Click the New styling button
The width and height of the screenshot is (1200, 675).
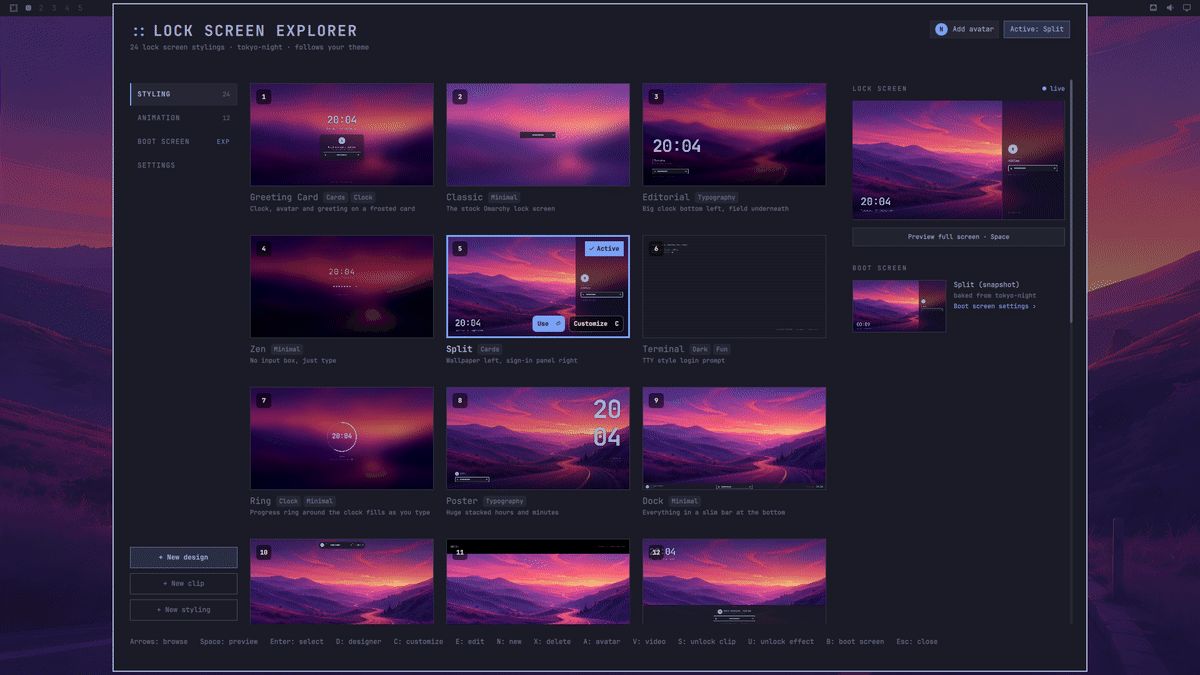tap(183, 609)
